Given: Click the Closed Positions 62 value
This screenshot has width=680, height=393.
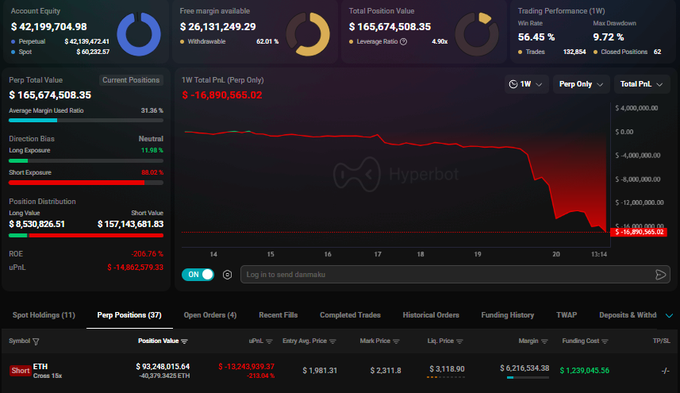Looking at the screenshot, I should point(657,52).
